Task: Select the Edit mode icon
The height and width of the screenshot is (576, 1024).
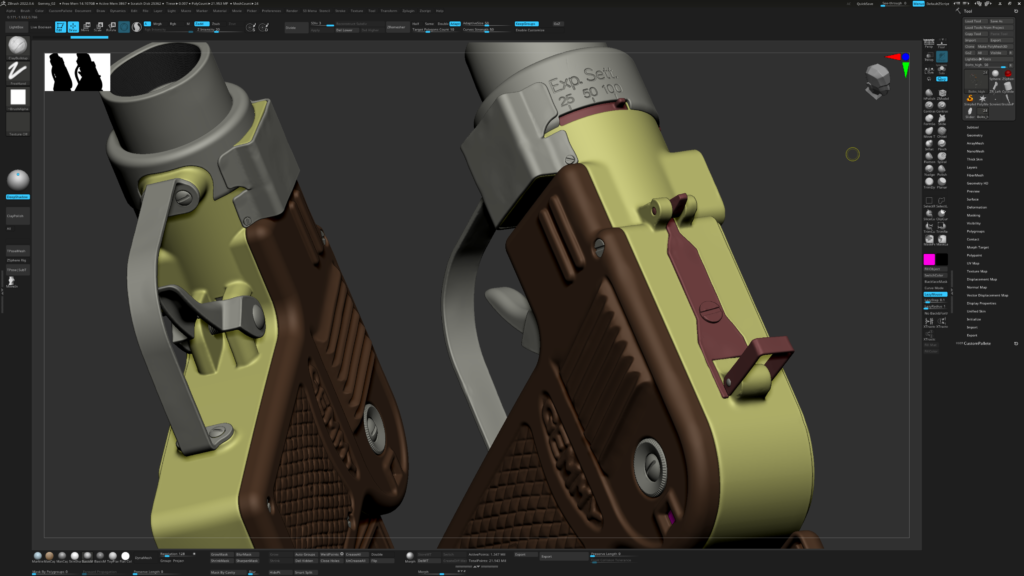Action: [62, 27]
